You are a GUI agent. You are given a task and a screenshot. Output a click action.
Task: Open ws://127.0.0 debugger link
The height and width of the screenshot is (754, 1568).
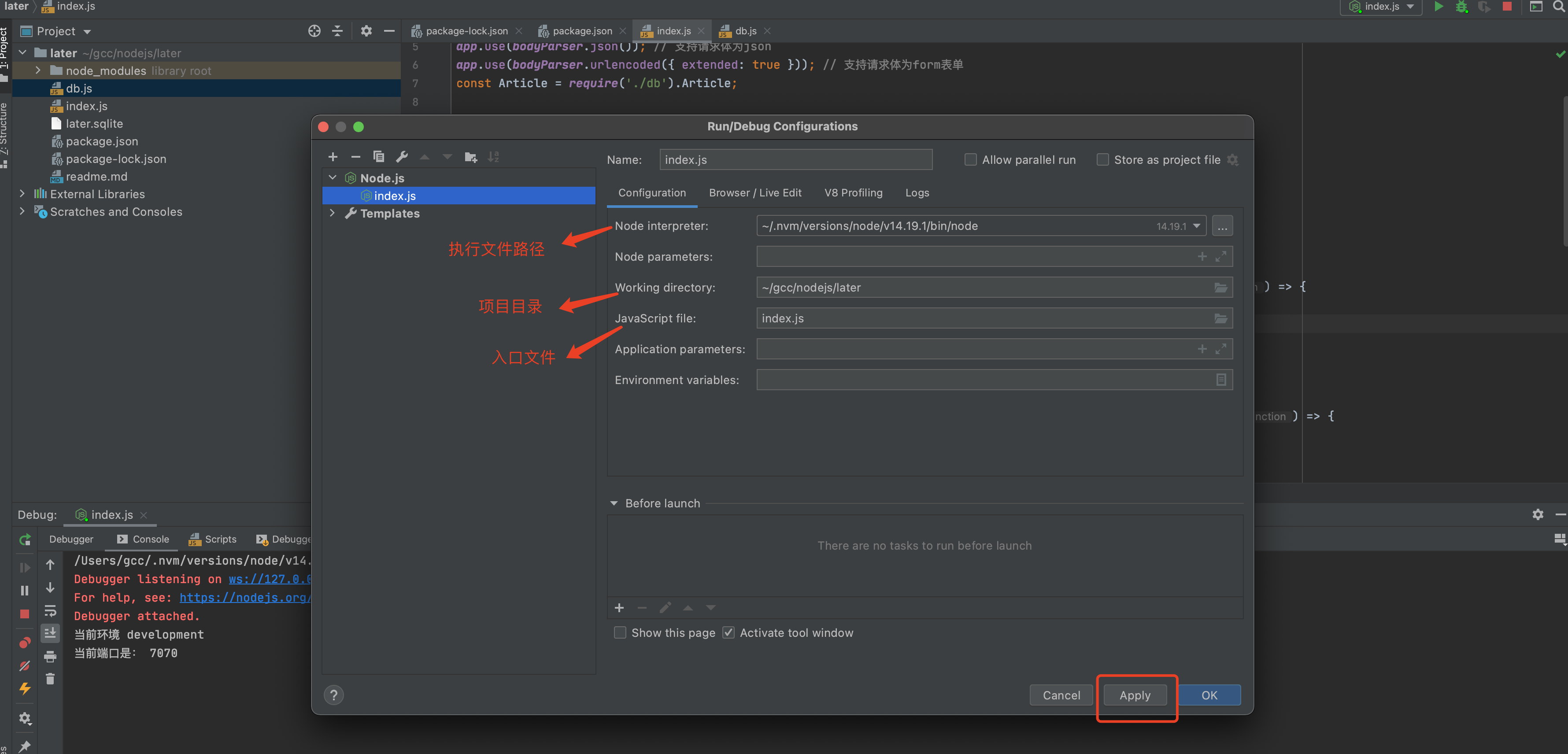pyautogui.click(x=270, y=579)
